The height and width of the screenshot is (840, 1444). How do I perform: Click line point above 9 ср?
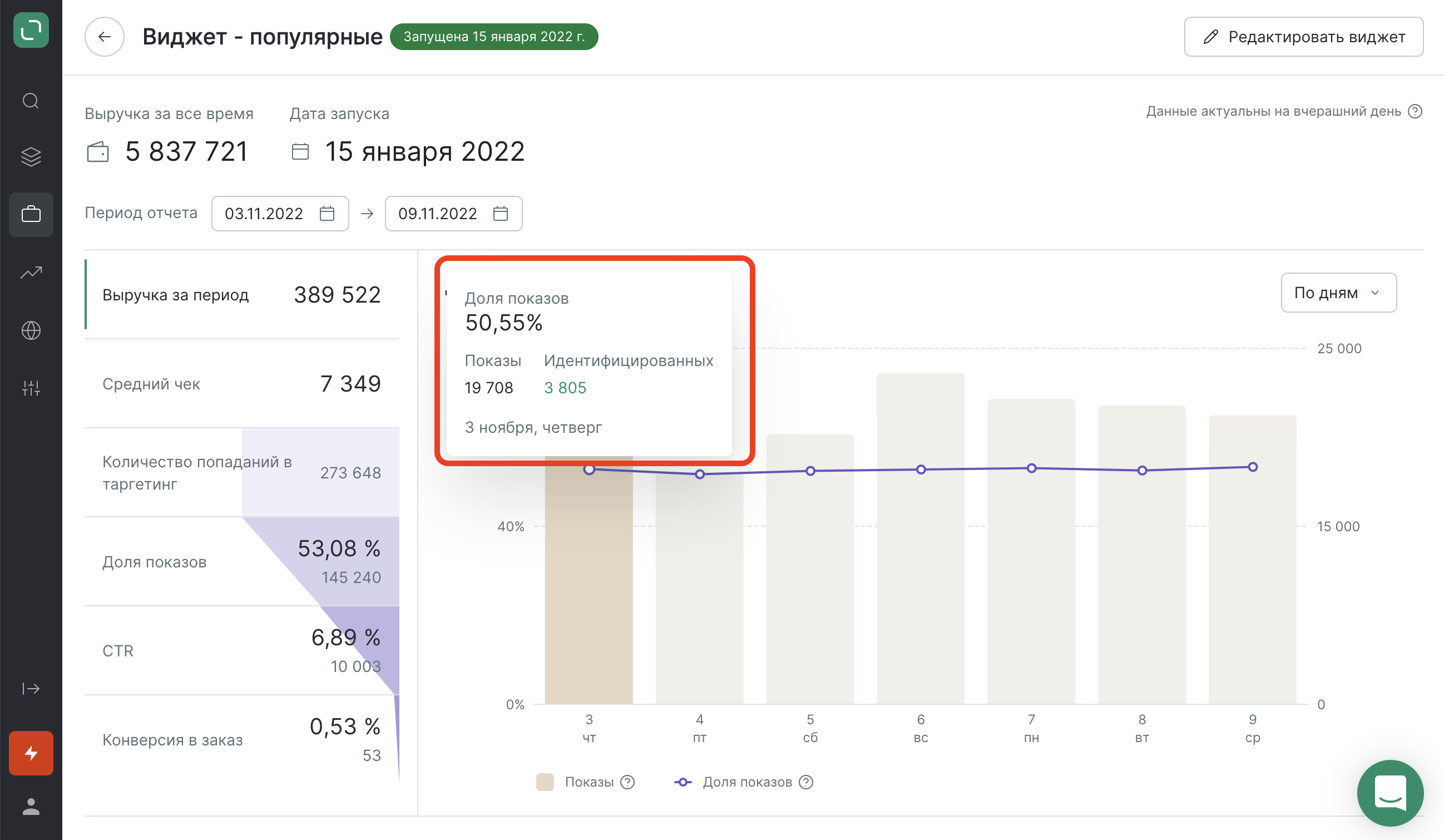[x=1253, y=467]
